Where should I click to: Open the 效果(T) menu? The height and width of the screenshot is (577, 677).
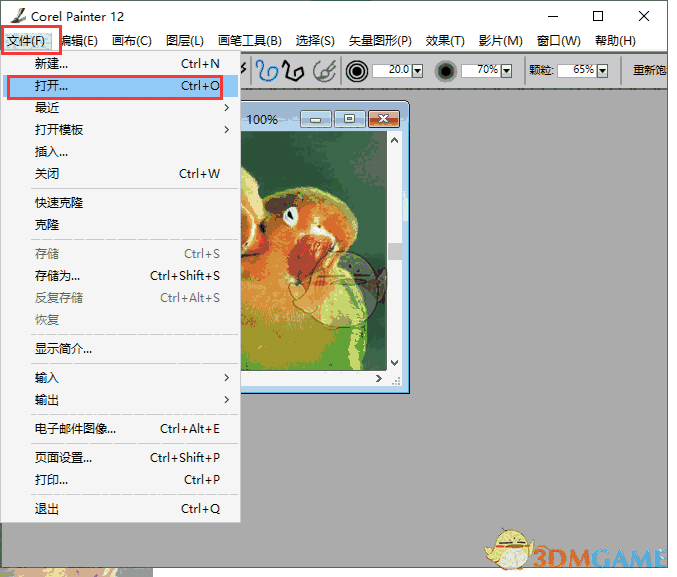pos(445,41)
